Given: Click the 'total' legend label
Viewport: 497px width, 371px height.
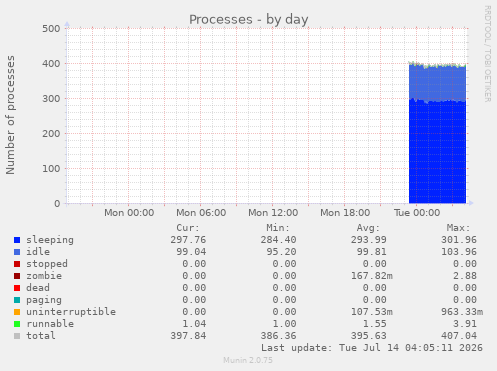Looking at the screenshot, I should [41, 336].
